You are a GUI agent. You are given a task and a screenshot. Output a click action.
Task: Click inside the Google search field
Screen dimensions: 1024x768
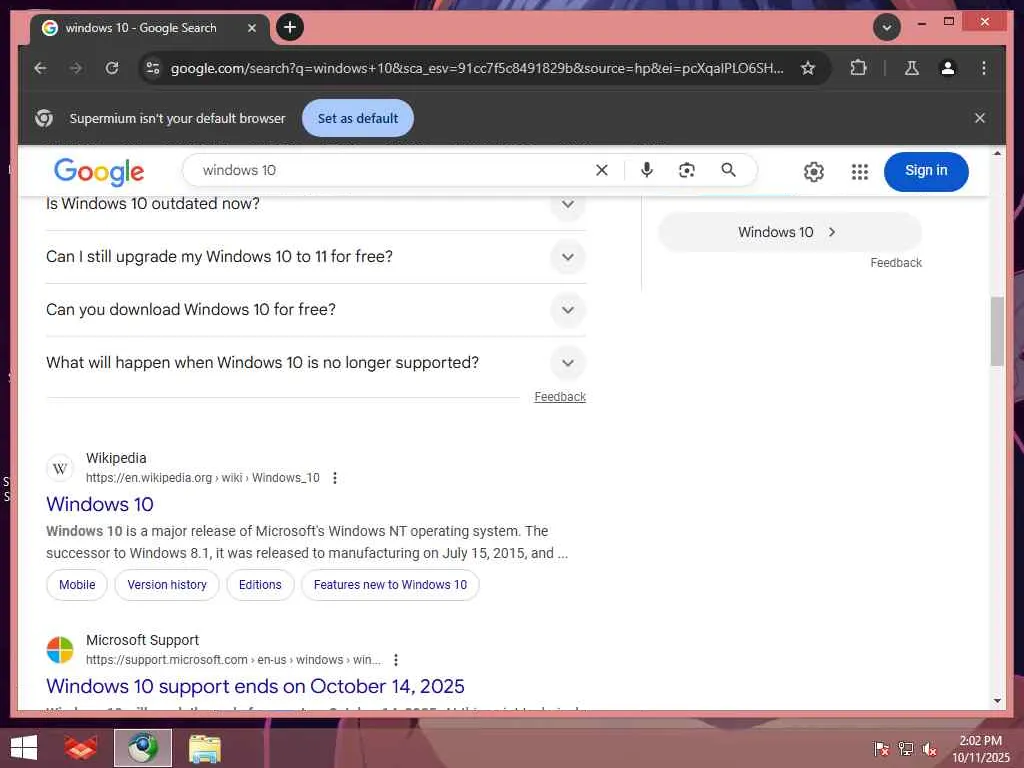[392, 170]
